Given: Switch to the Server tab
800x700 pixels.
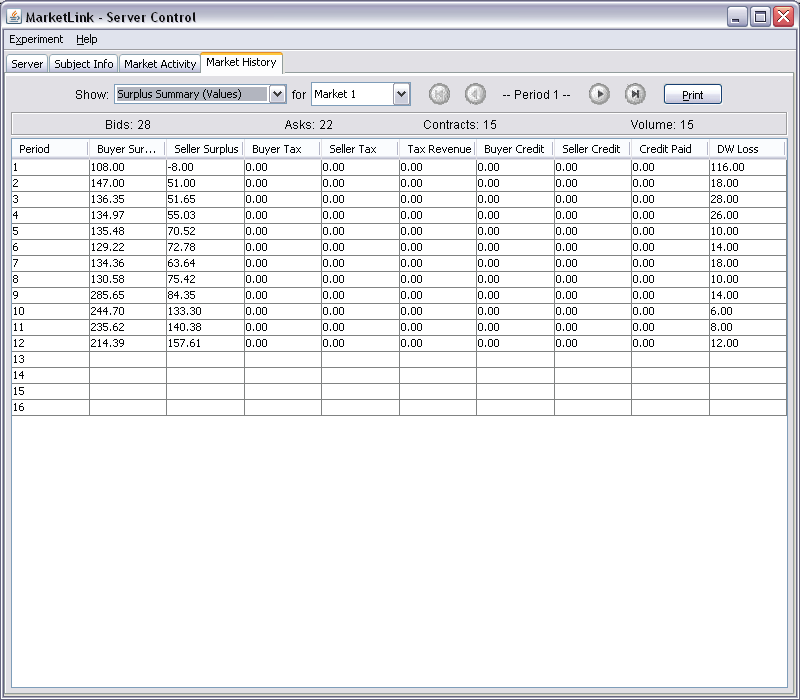Looking at the screenshot, I should pyautogui.click(x=27, y=64).
